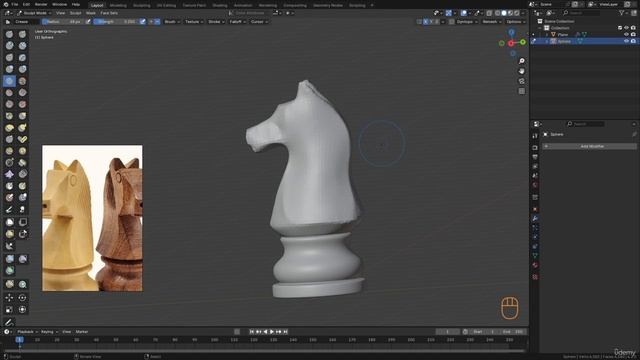Toggle Y axis symmetry

point(431,22)
